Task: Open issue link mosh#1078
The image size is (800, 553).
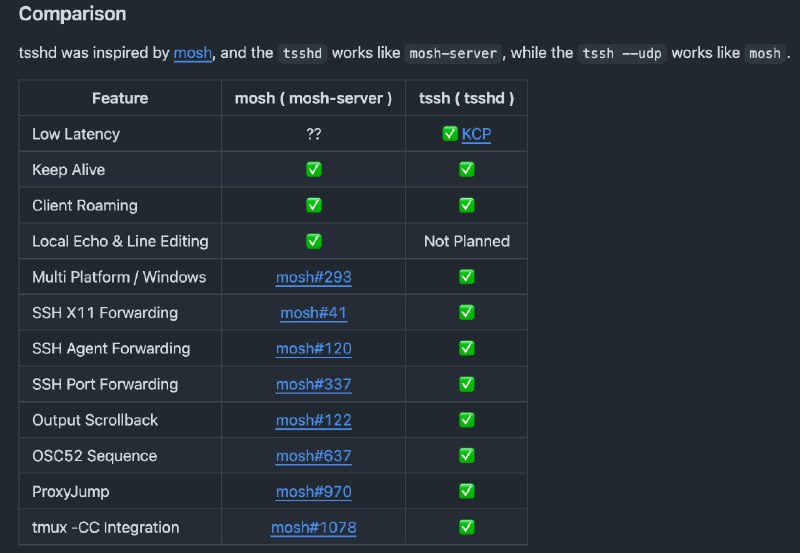Action: point(313,527)
